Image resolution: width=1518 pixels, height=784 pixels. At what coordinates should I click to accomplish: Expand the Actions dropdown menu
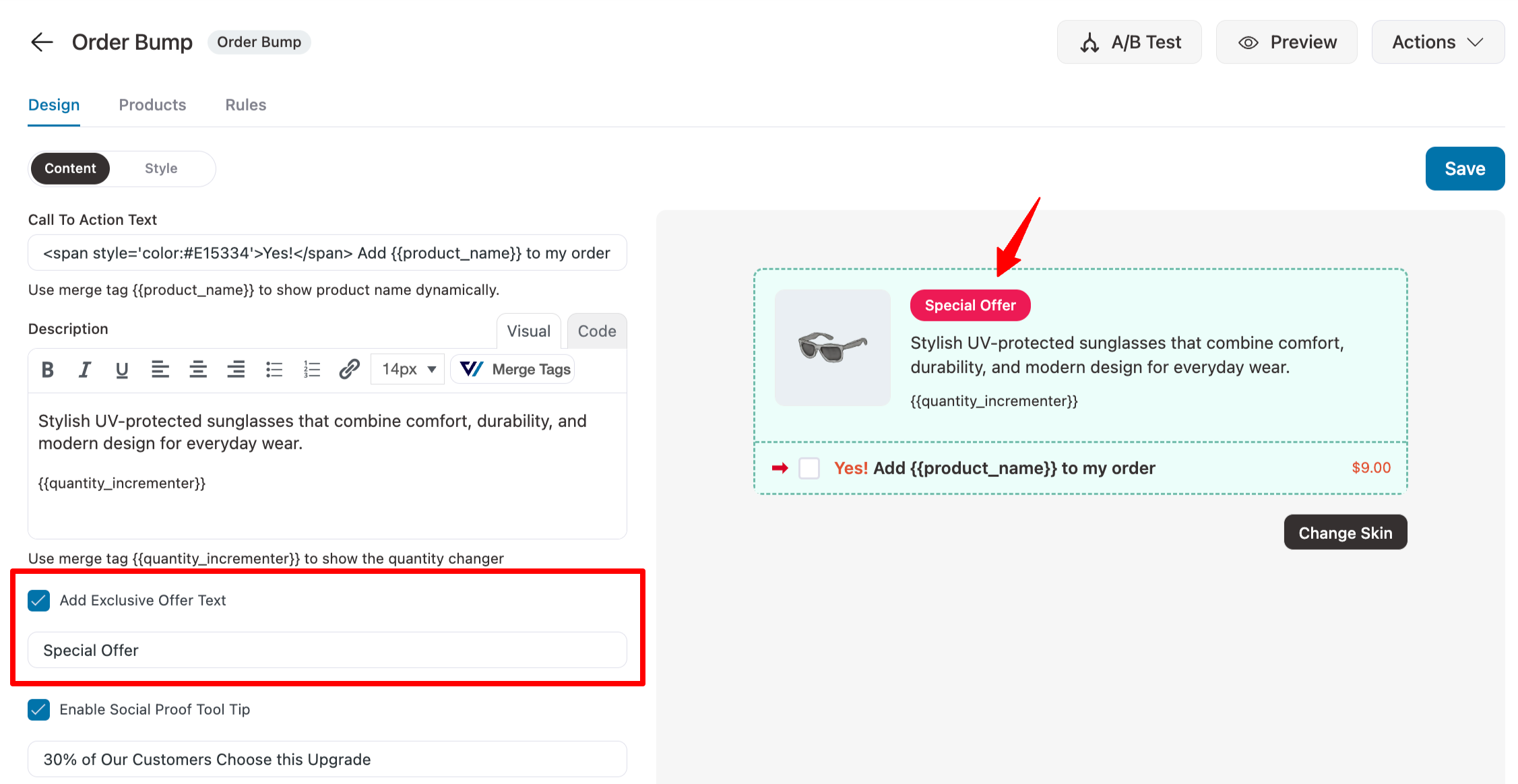[x=1438, y=42]
